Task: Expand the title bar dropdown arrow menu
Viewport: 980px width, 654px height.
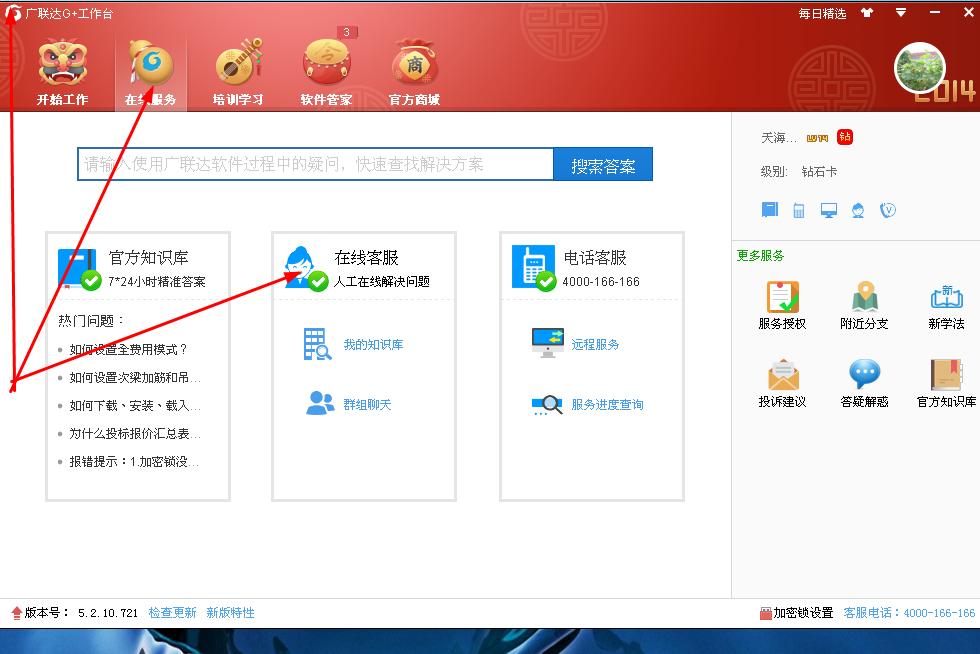Action: click(x=901, y=13)
